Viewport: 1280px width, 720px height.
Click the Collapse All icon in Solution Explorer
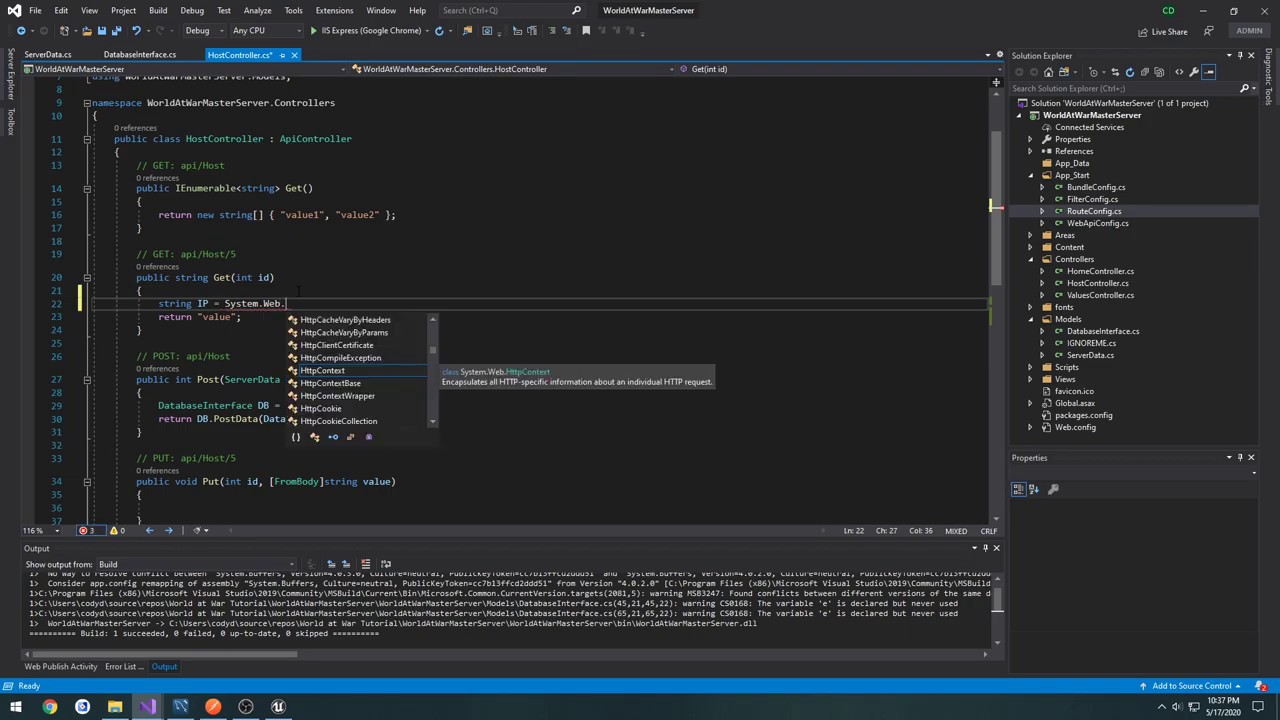1146,72
